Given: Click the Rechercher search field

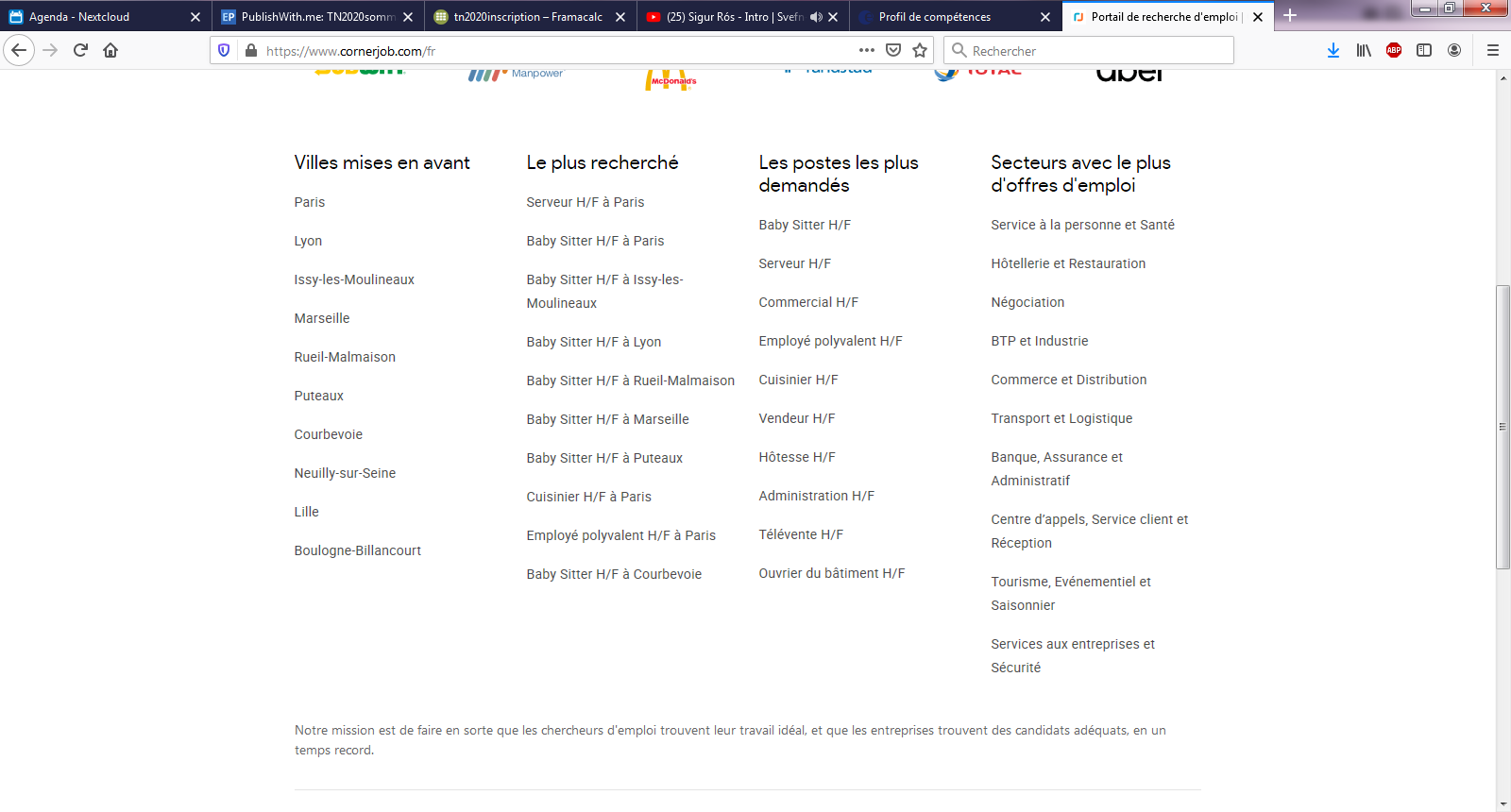Looking at the screenshot, I should (1095, 50).
